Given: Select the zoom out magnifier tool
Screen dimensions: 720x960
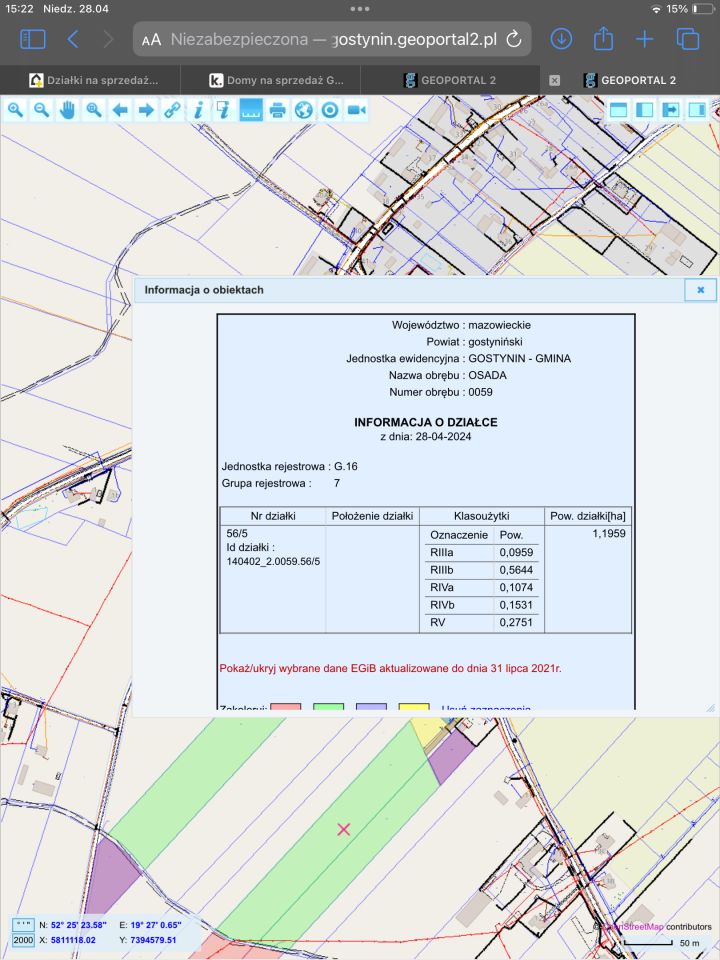Looking at the screenshot, I should pyautogui.click(x=41, y=110).
